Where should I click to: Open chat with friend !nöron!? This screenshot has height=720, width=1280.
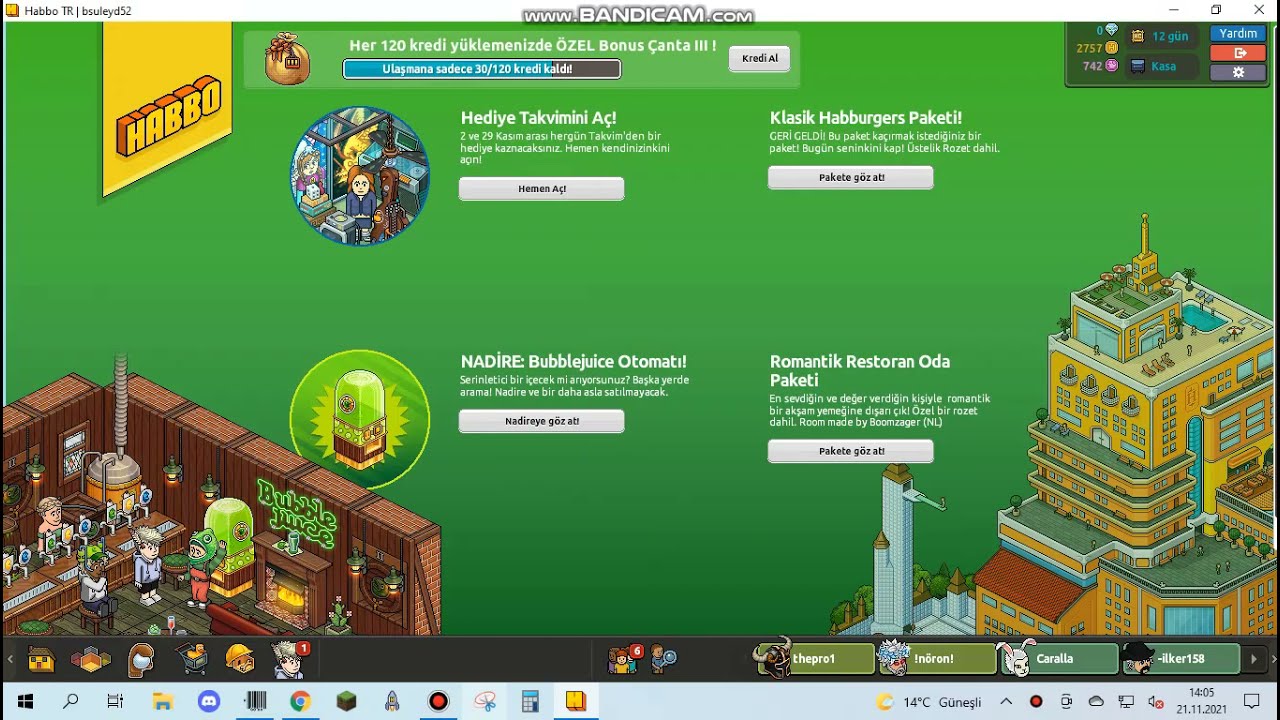point(936,659)
